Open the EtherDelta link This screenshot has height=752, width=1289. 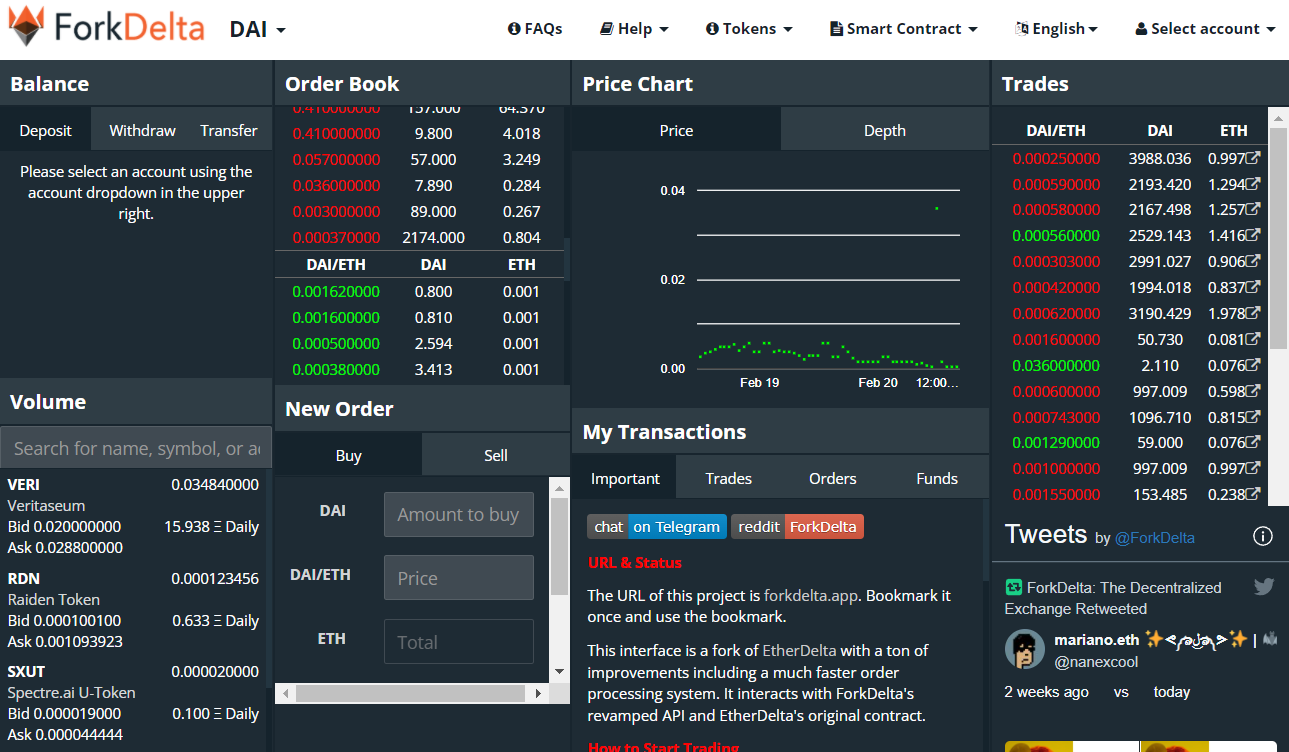(x=799, y=650)
